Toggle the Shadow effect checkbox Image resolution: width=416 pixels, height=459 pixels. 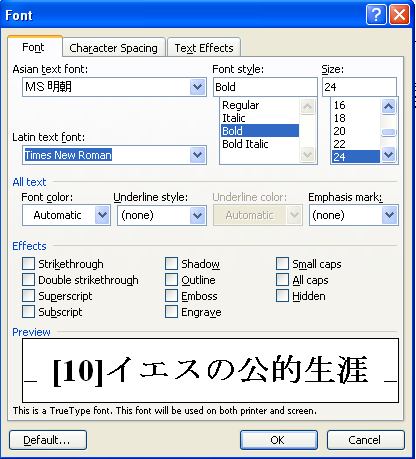pyautogui.click(x=171, y=263)
